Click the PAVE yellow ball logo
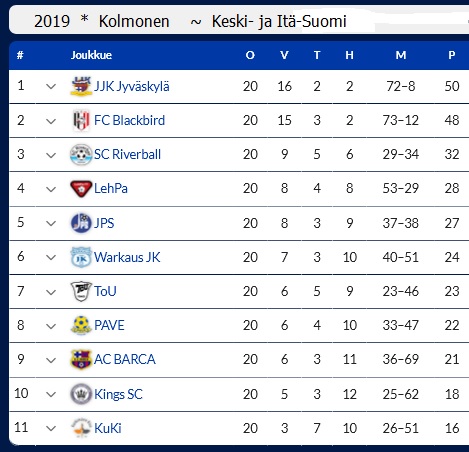The height and width of the screenshot is (452, 469). click(81, 325)
